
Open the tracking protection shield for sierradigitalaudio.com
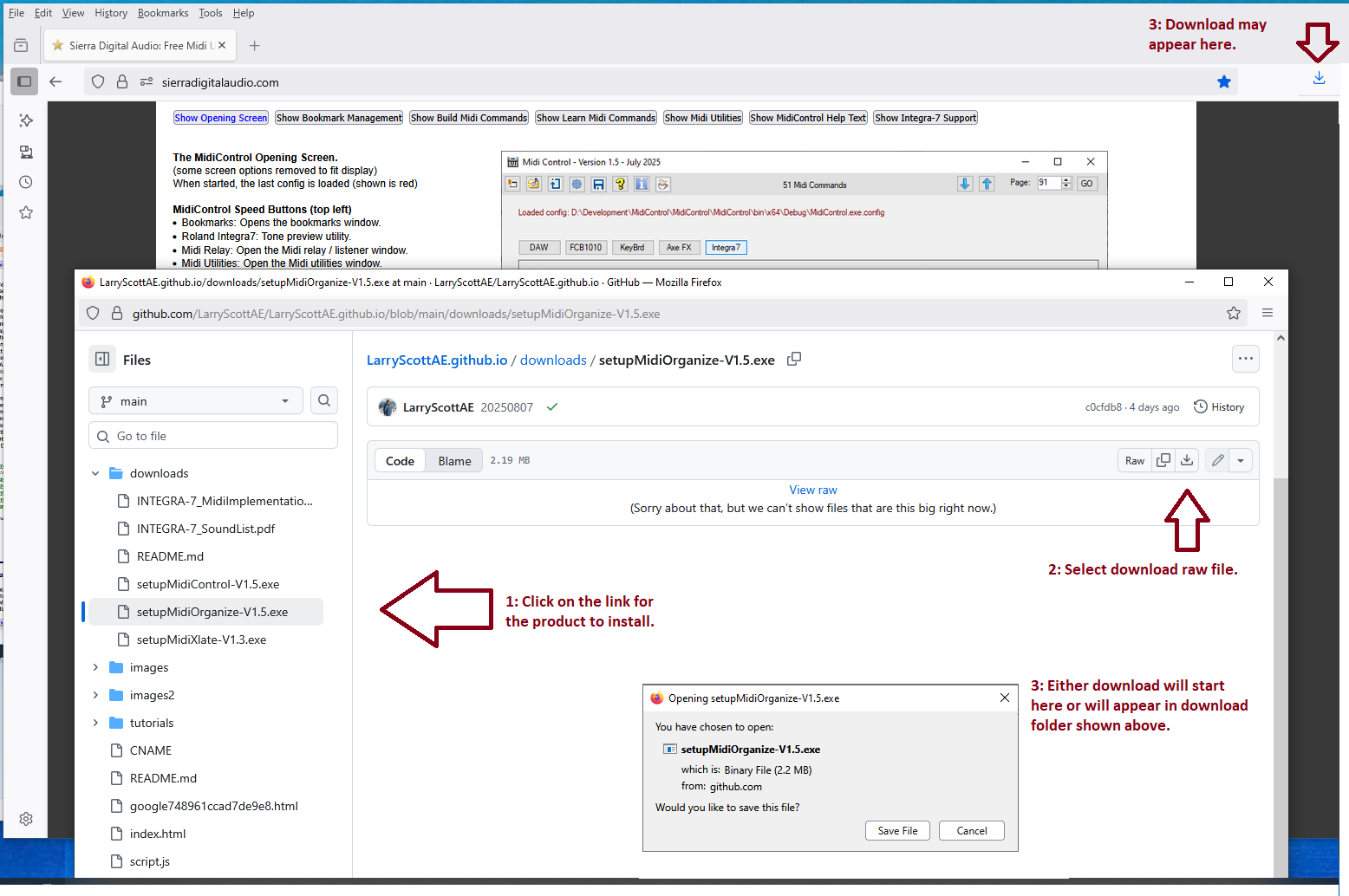[x=98, y=81]
